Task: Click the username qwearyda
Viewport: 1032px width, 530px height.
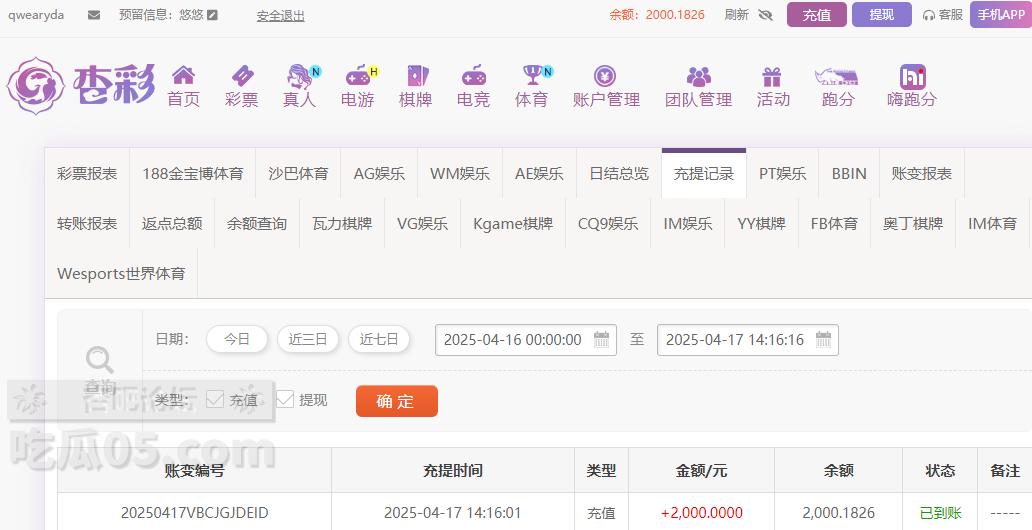Action: point(36,14)
